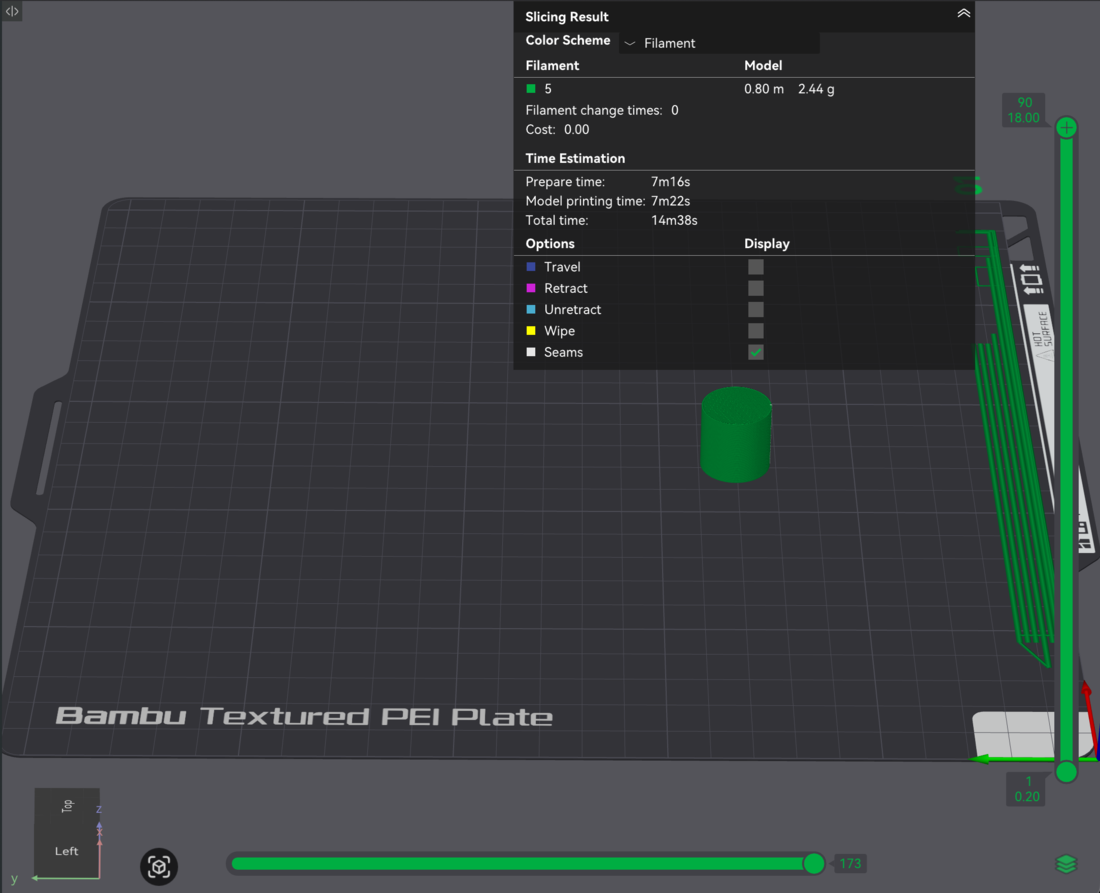1100x893 pixels.
Task: Enable the Retract display checkbox
Action: tap(756, 288)
